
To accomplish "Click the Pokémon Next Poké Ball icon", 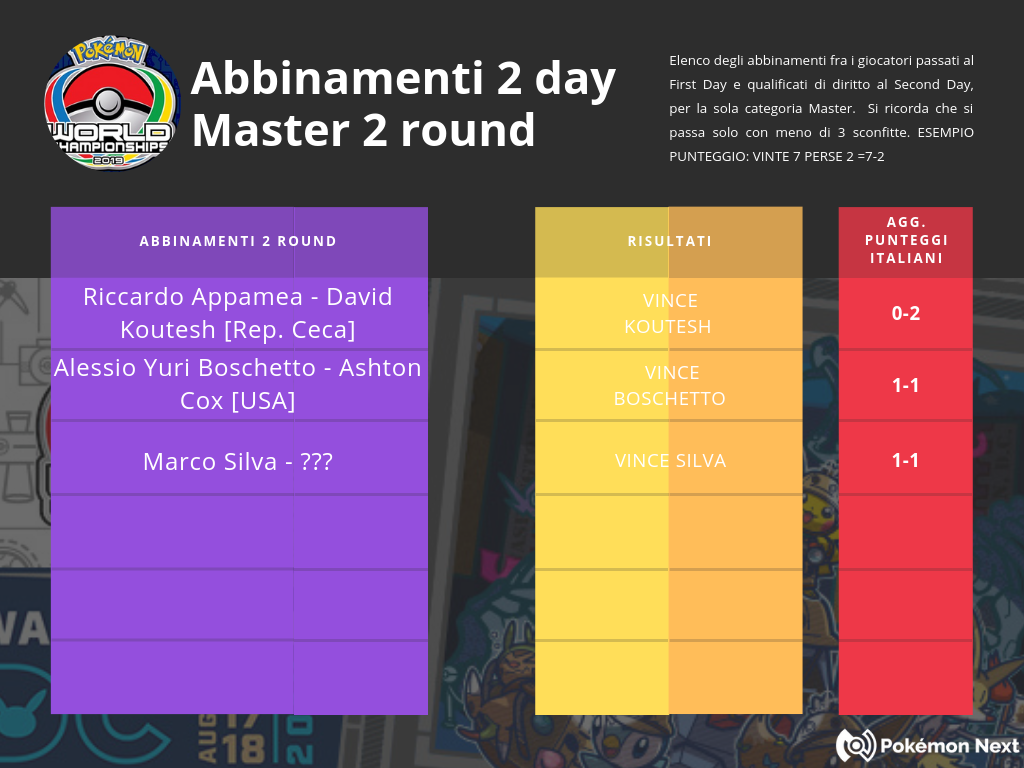I will point(855,745).
